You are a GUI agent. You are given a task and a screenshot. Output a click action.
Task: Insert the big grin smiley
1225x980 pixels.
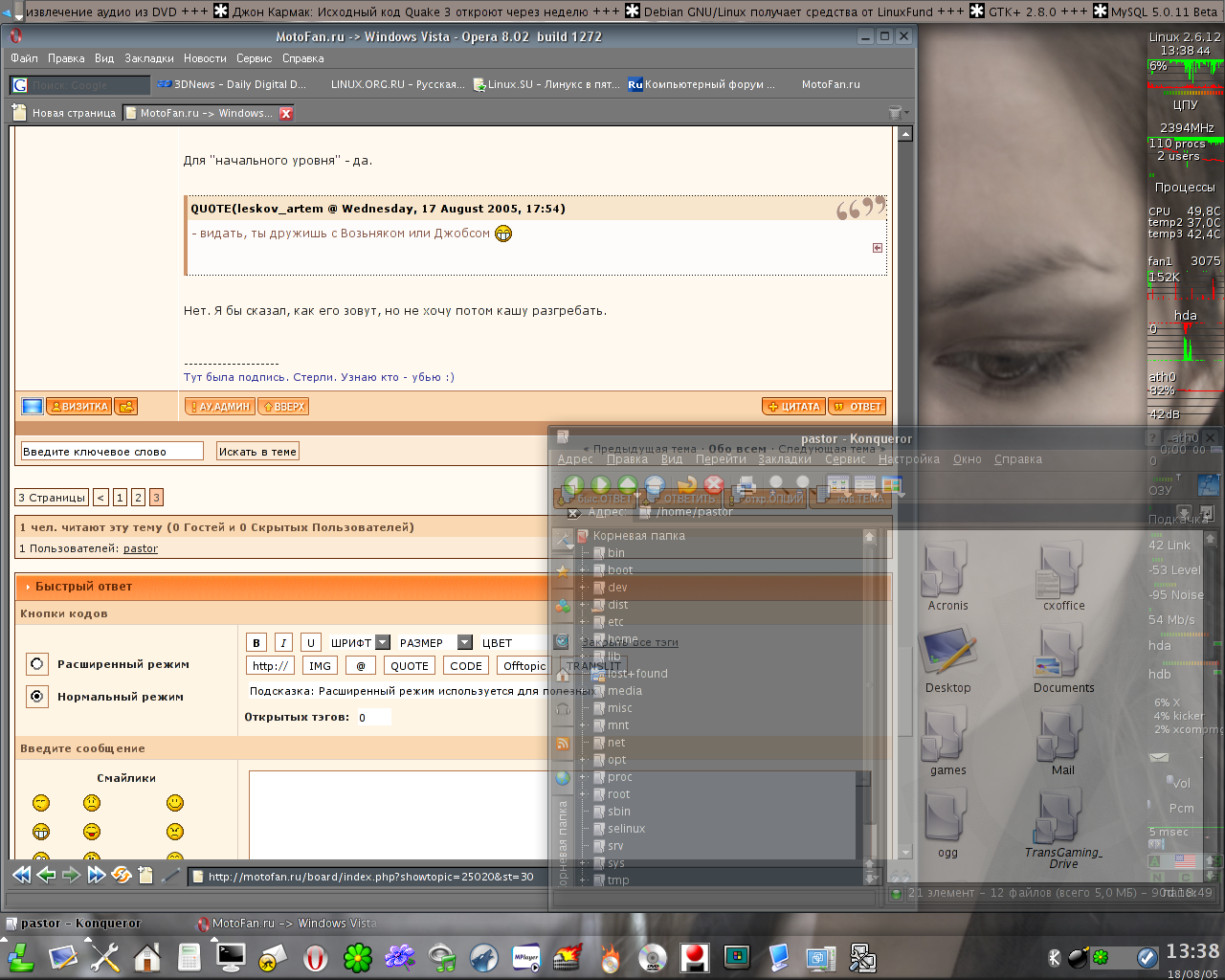point(41,832)
